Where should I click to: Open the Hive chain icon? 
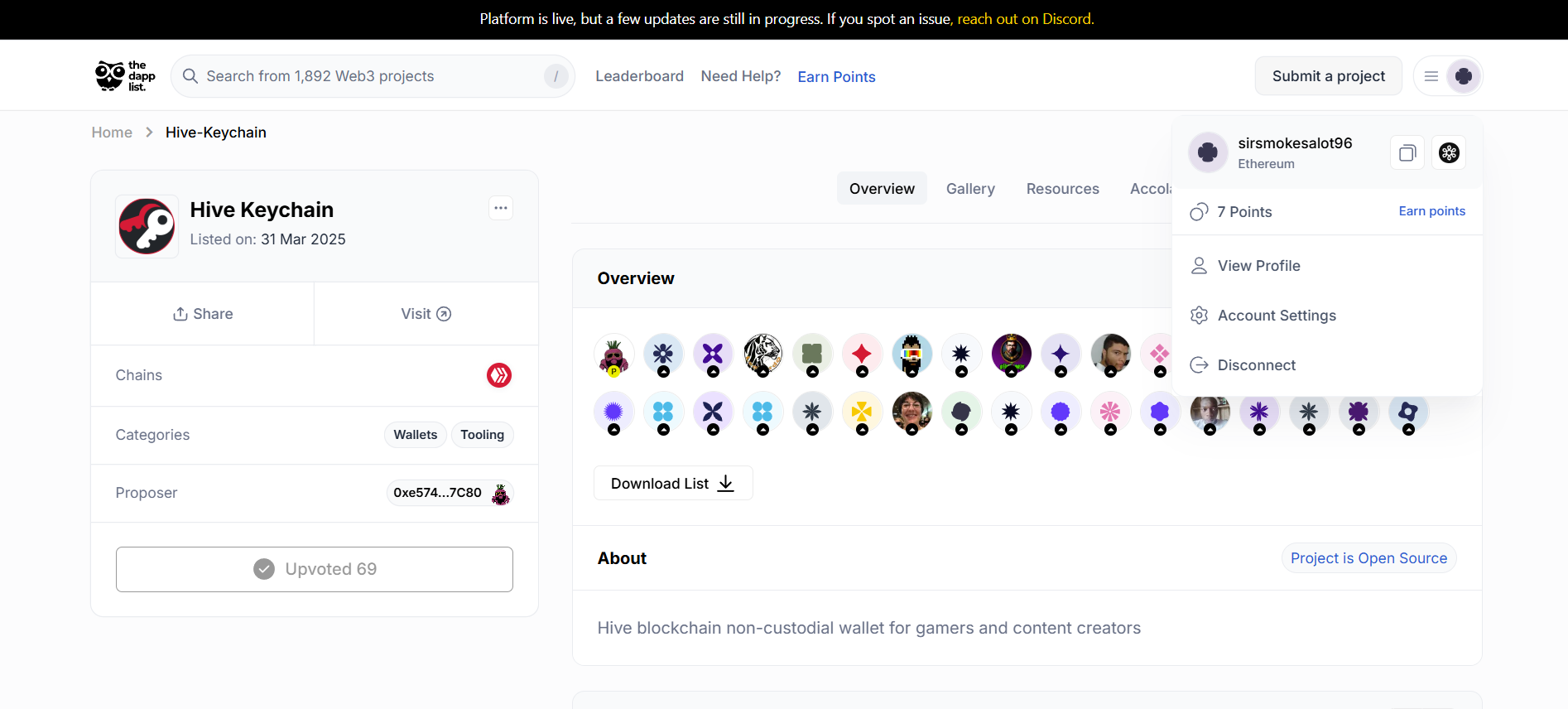point(499,375)
